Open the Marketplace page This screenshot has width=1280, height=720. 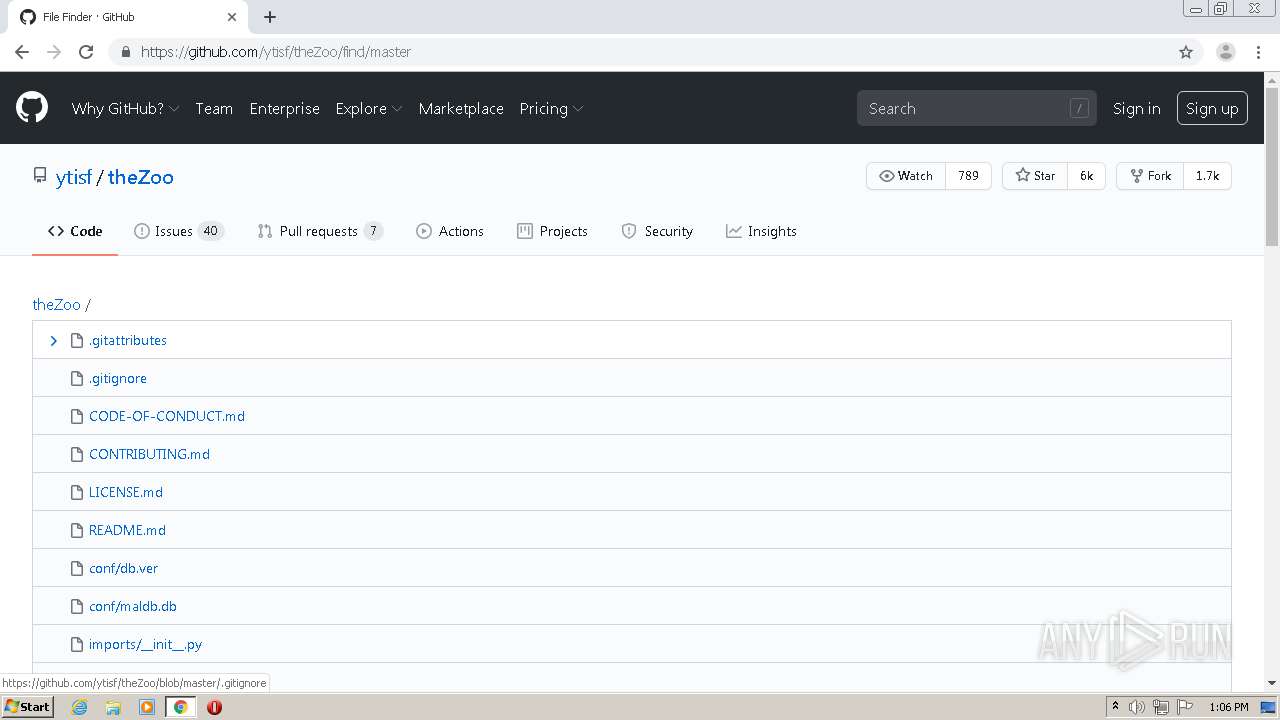coord(461,108)
